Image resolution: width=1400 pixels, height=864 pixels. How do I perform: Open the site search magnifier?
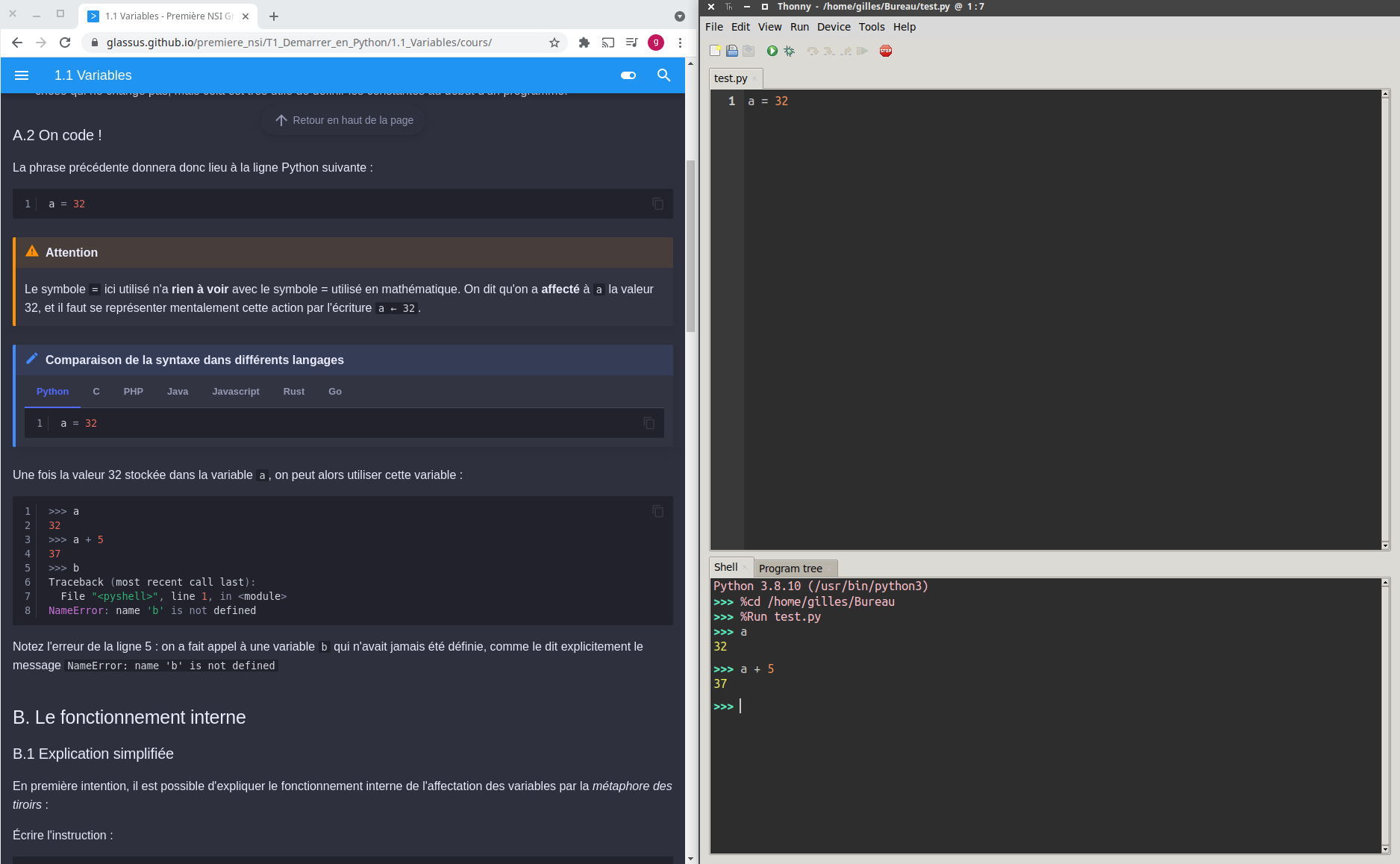pyautogui.click(x=663, y=75)
